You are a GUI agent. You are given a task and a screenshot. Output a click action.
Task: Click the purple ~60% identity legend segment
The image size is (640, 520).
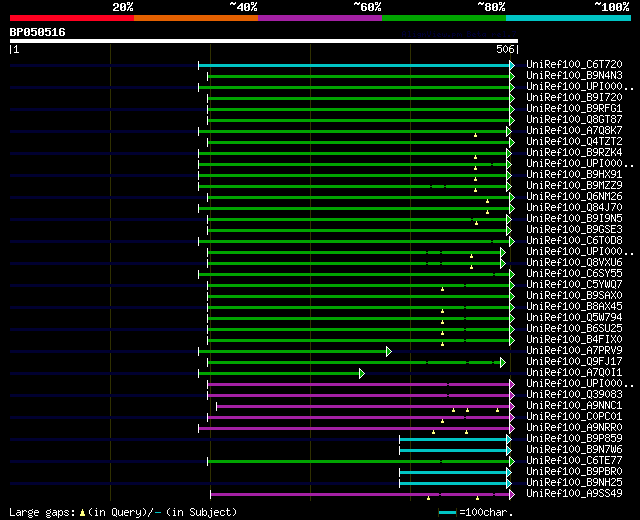click(320, 18)
